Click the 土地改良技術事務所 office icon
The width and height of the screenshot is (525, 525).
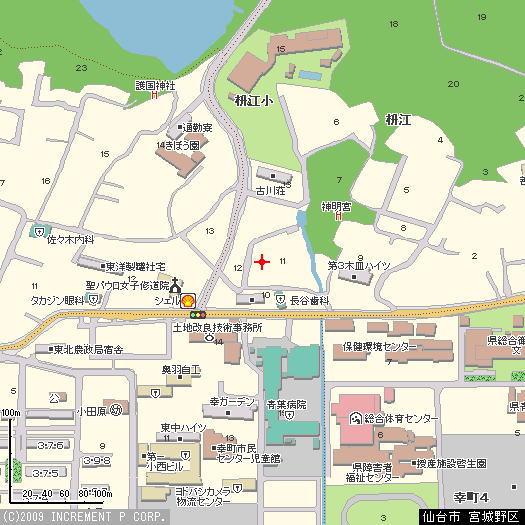coord(210,337)
